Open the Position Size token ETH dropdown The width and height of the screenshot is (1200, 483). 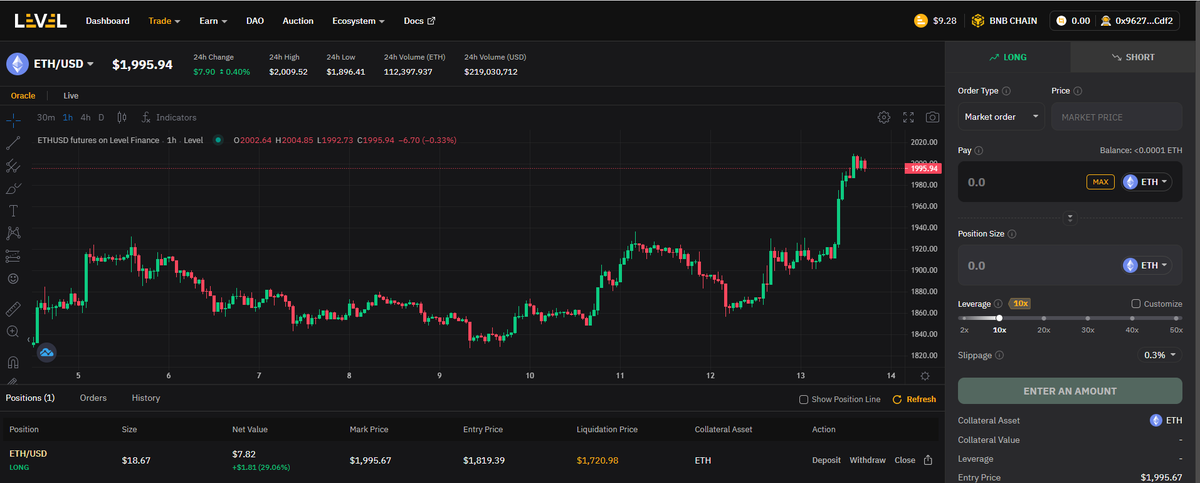click(x=1147, y=265)
